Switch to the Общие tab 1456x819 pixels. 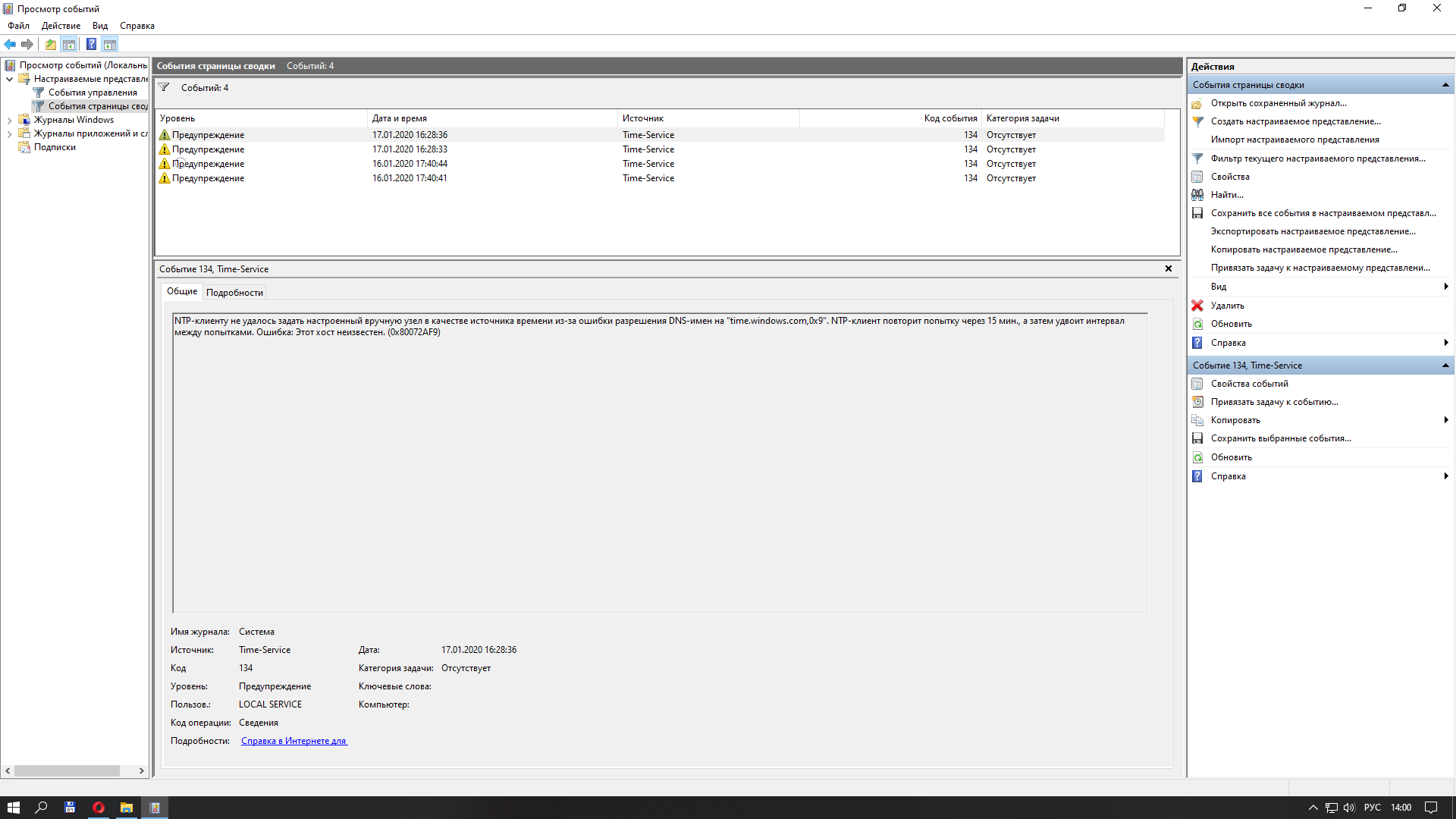click(x=182, y=291)
